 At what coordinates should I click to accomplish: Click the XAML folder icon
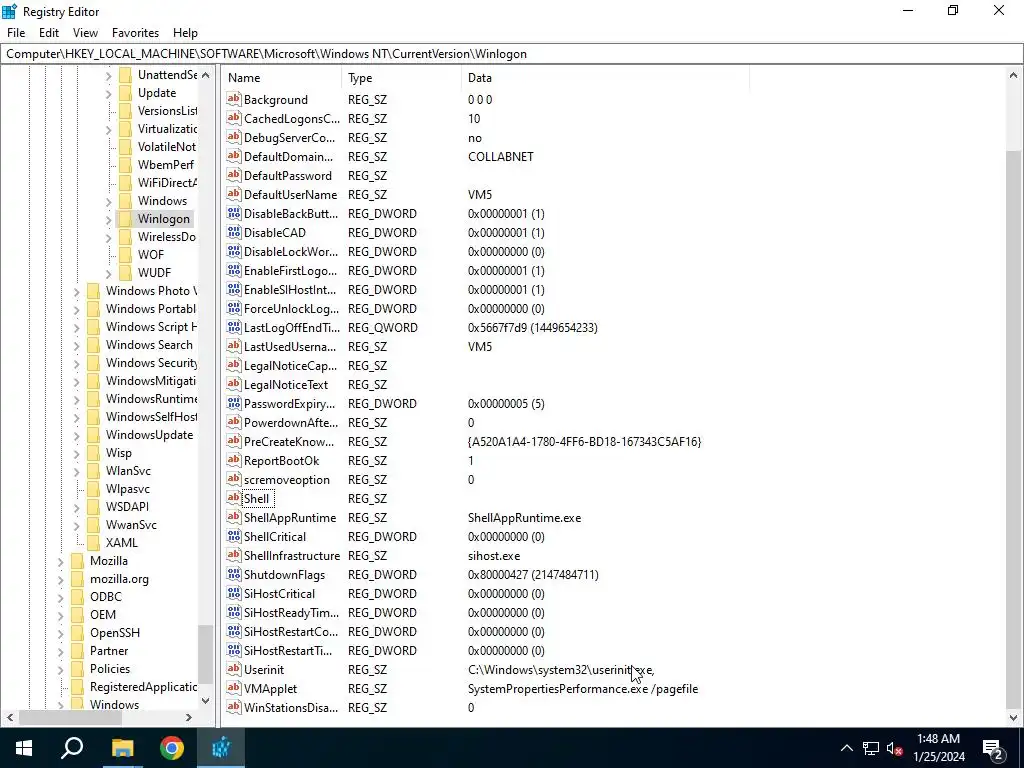tap(93, 543)
